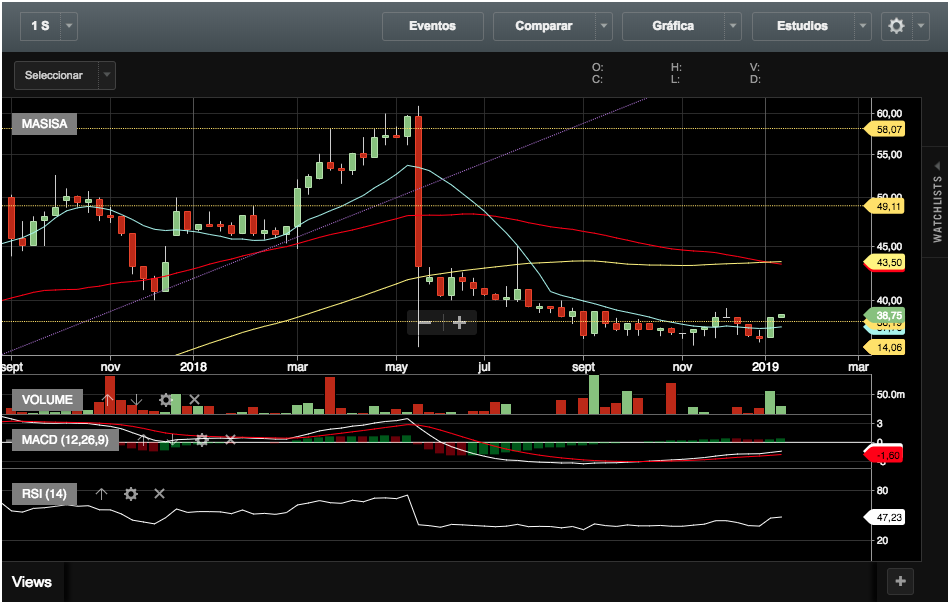Expand the WATCHLISTS side panel
This screenshot has height=602, width=948.
pos(937,200)
